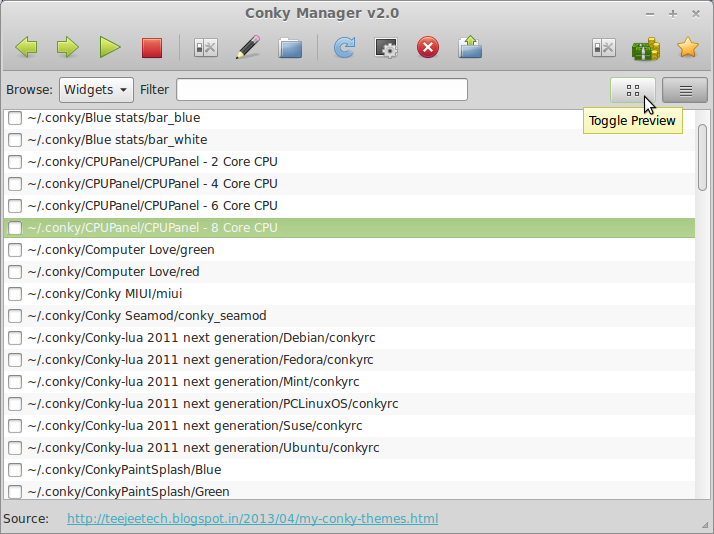Select row Conky Seamod/conky_seamod
This screenshot has height=534, width=714.
349,316
